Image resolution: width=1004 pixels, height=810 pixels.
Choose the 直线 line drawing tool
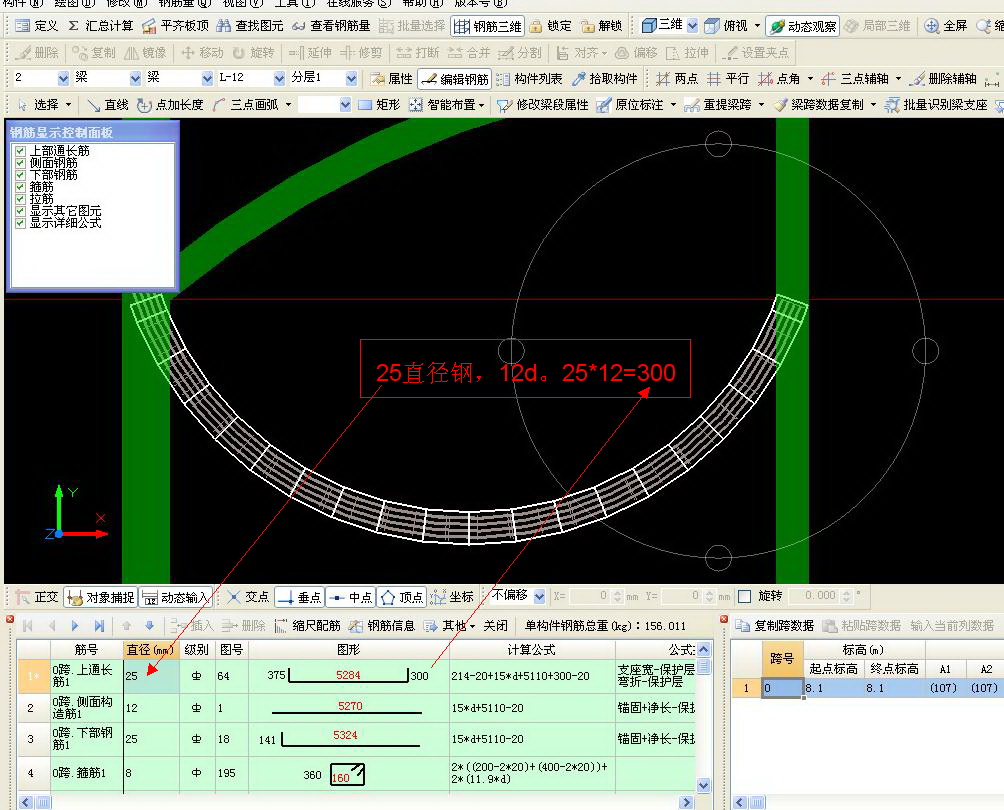(x=108, y=104)
